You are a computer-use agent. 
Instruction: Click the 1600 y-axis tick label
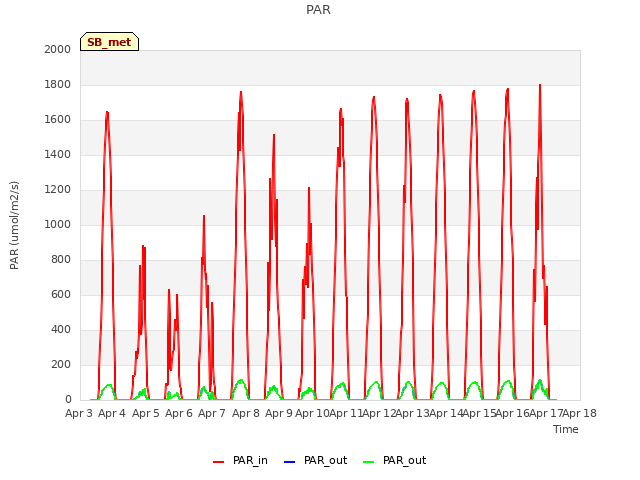[x=58, y=120]
